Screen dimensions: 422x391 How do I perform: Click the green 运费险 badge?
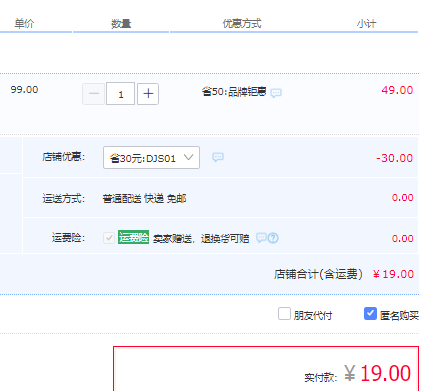click(133, 237)
